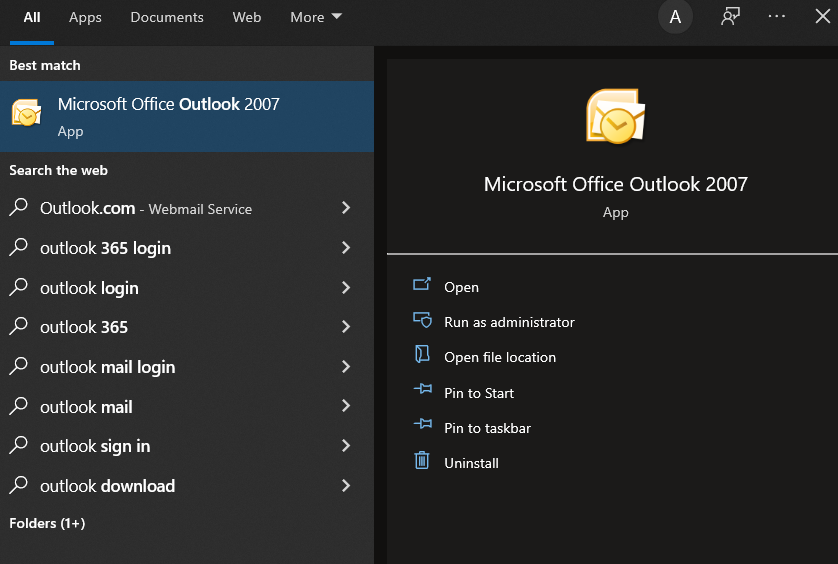838x564 pixels.
Task: Choose Pin to Start
Action: coord(479,393)
